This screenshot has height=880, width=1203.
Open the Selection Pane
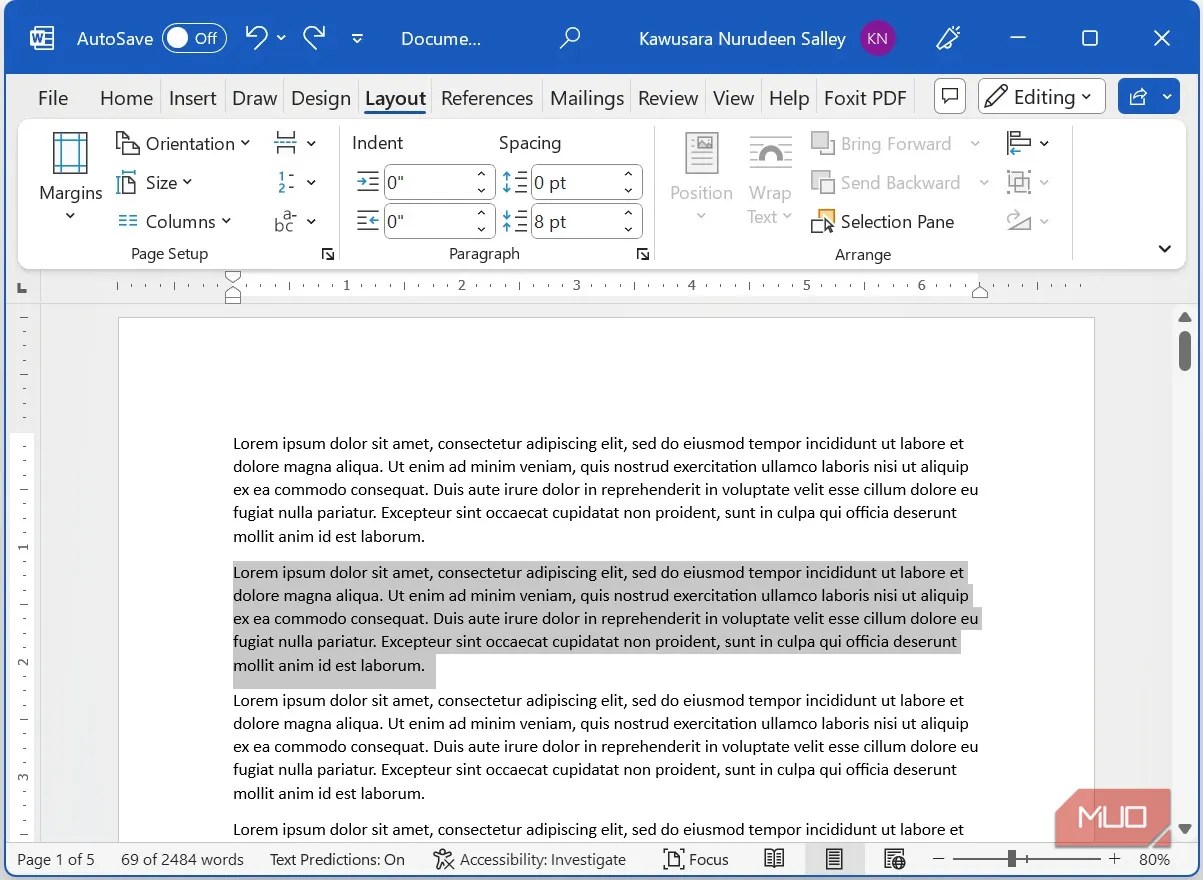point(883,221)
